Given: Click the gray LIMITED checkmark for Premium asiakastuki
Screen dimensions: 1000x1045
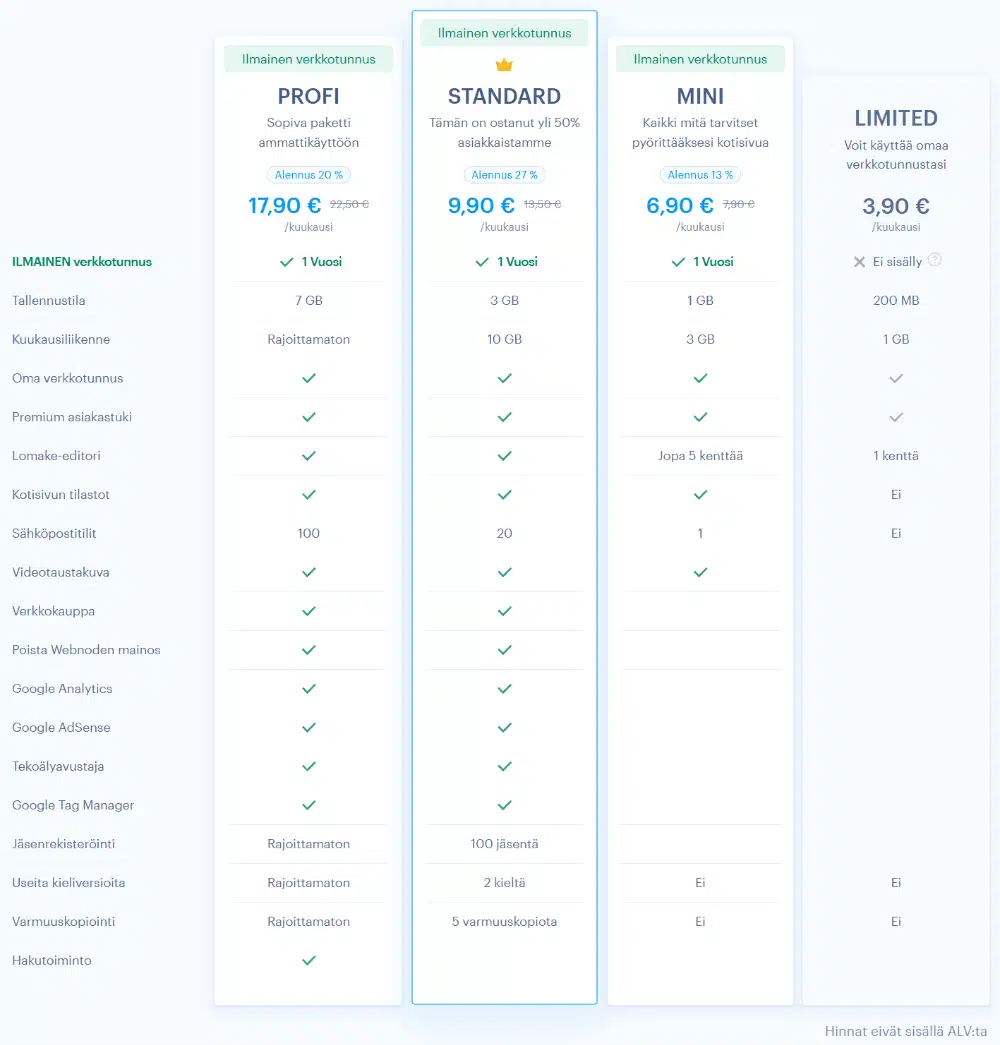Looking at the screenshot, I should pos(896,417).
